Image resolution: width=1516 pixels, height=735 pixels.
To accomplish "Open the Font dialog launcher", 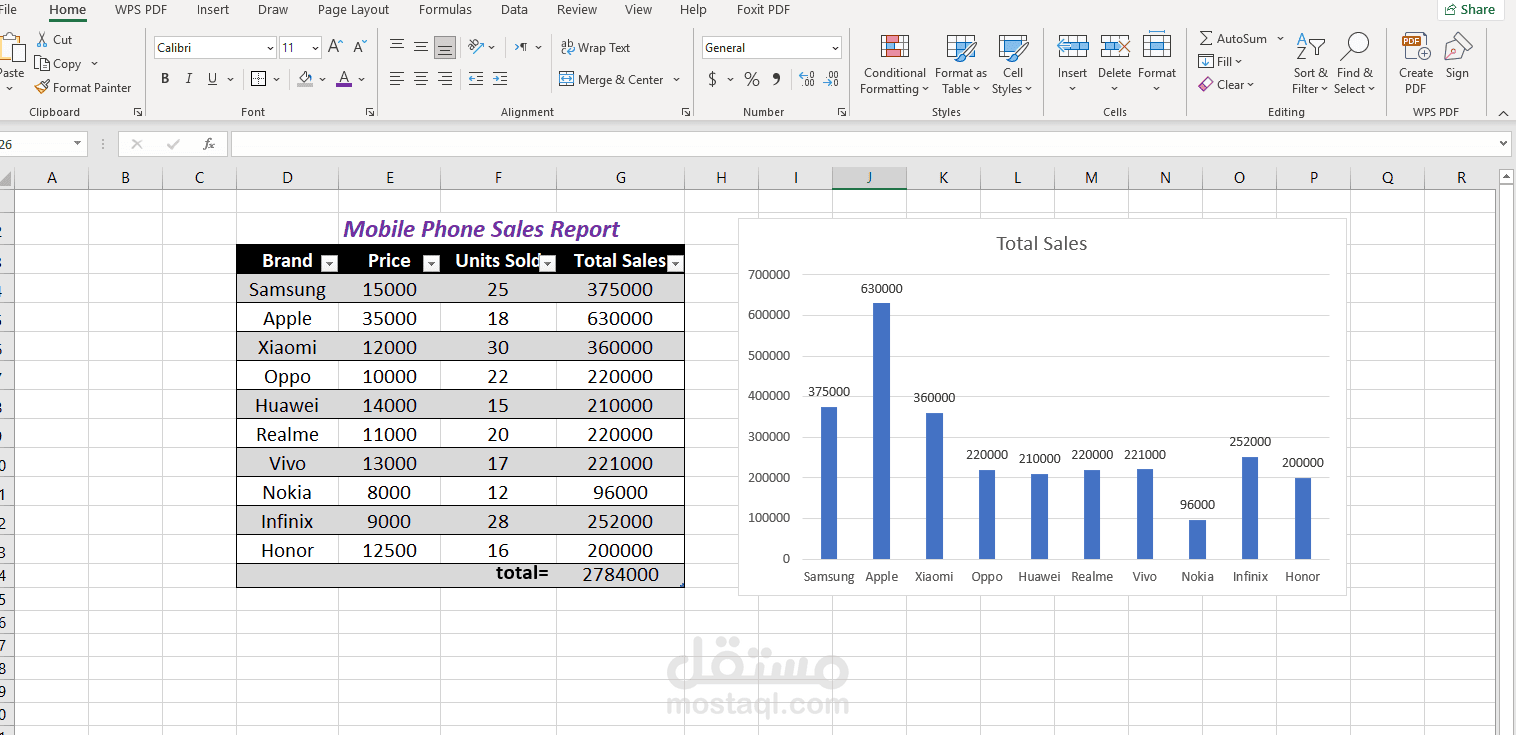I will [x=370, y=112].
